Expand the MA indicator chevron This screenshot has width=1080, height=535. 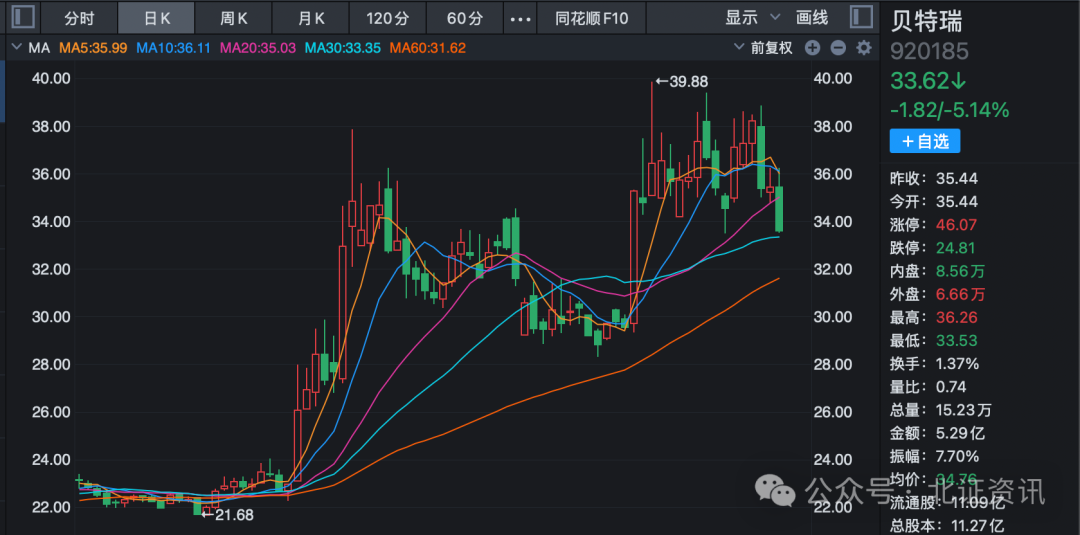(x=16, y=48)
